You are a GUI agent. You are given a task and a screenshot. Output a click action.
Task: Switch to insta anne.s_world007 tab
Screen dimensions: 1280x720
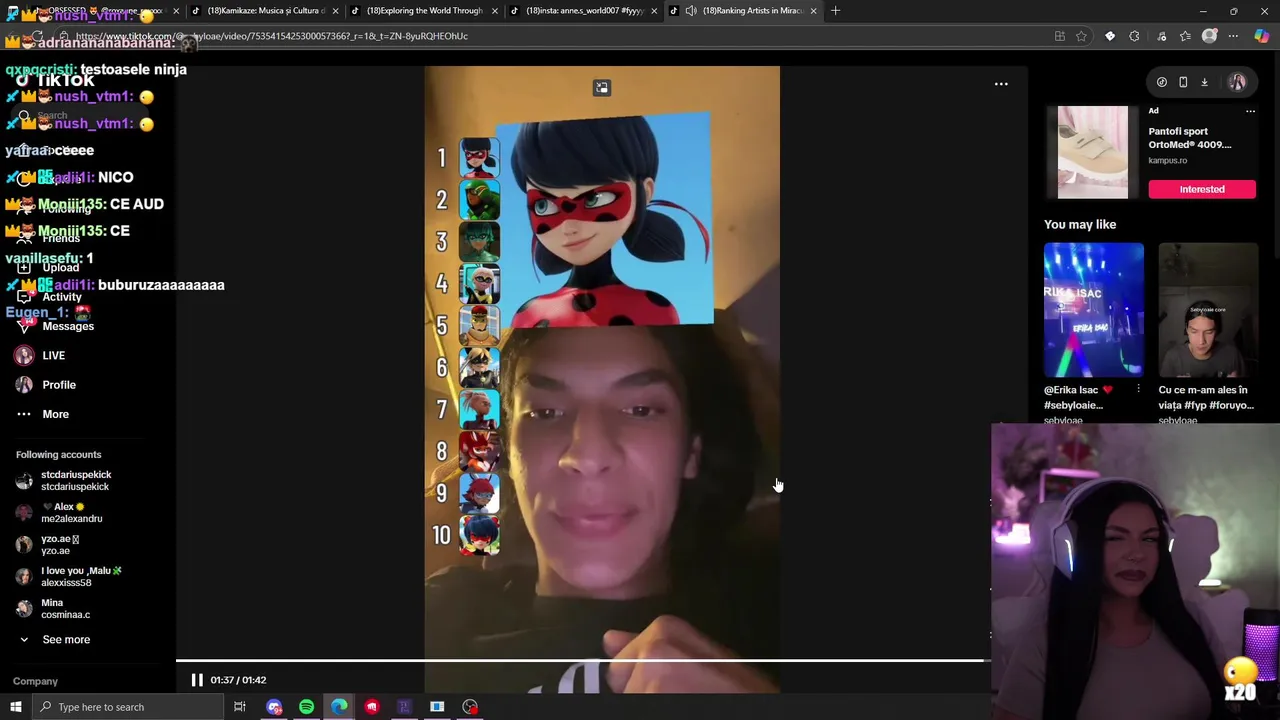(584, 11)
